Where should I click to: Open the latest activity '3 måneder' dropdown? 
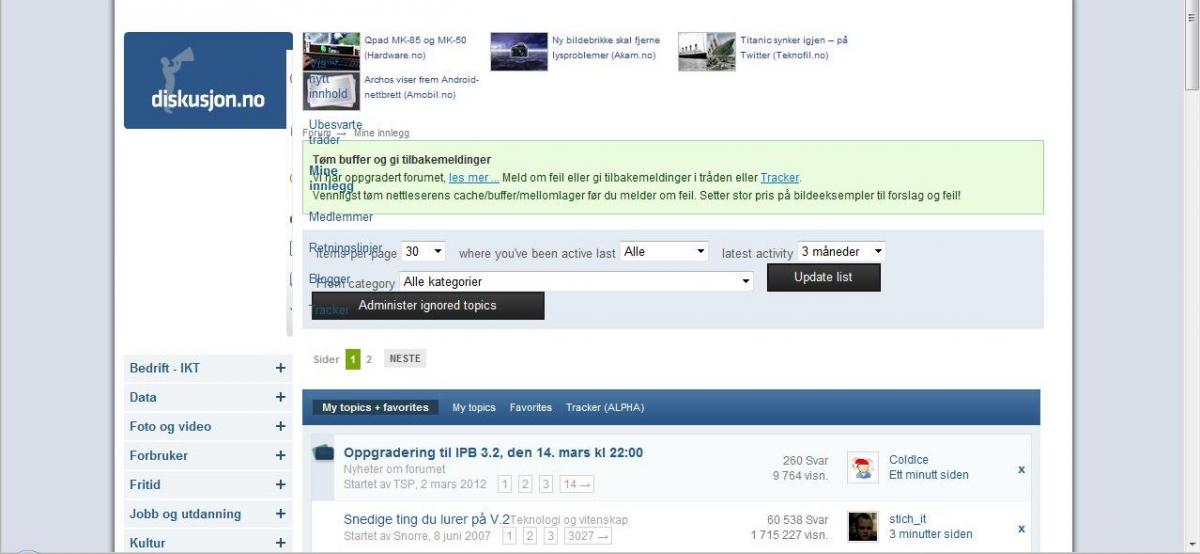click(x=842, y=252)
